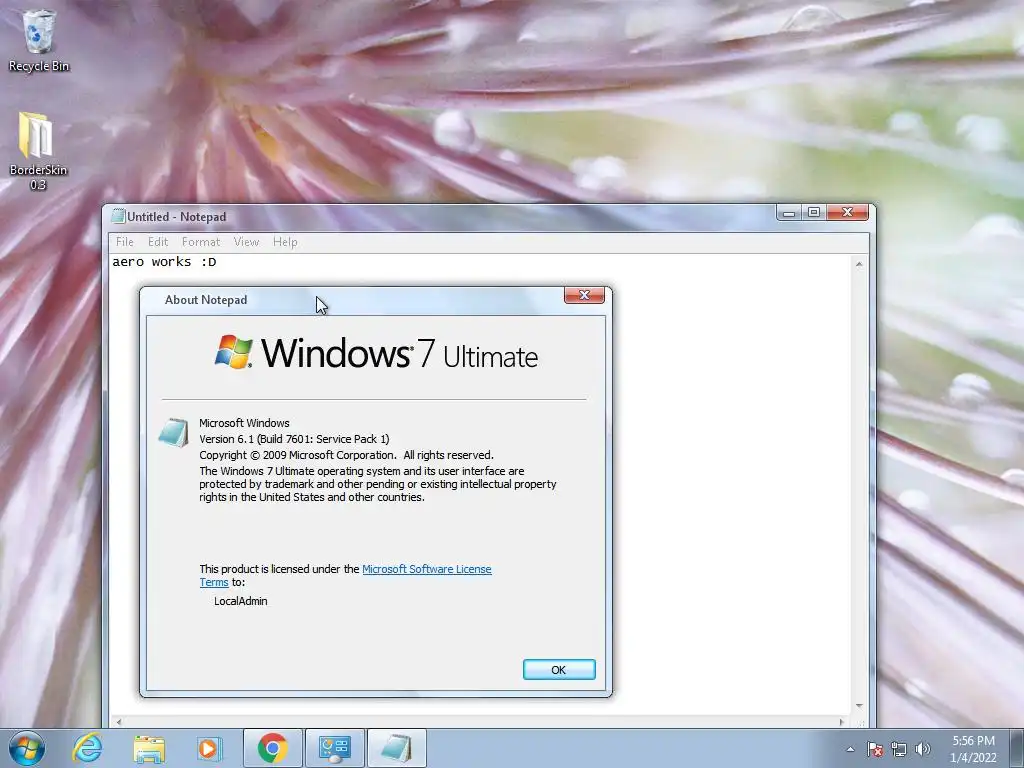The image size is (1024, 768).
Task: Click the 'Microsoft Windows' text line
Action: pos(244,423)
